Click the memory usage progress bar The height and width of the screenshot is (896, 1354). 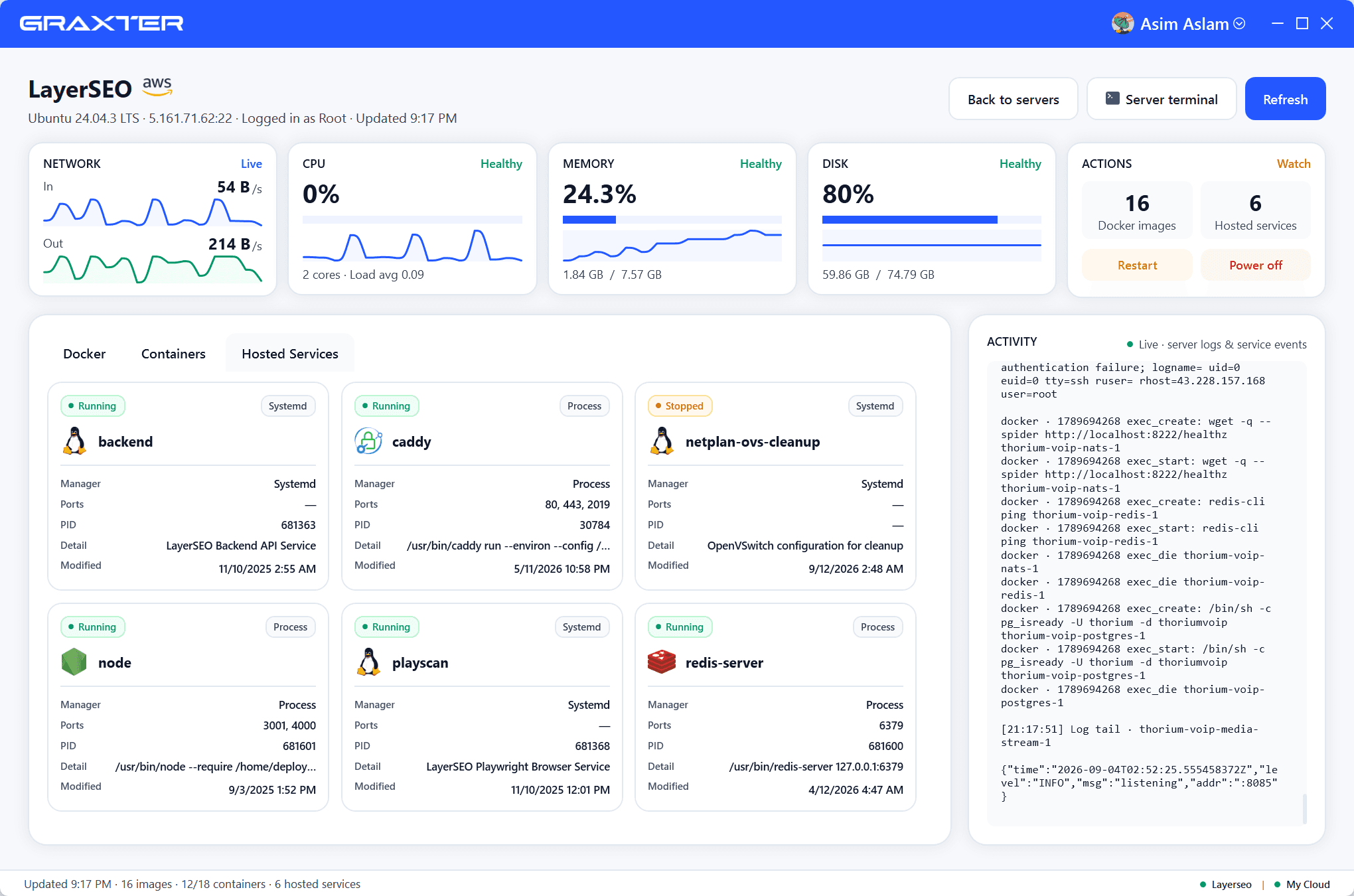click(672, 220)
